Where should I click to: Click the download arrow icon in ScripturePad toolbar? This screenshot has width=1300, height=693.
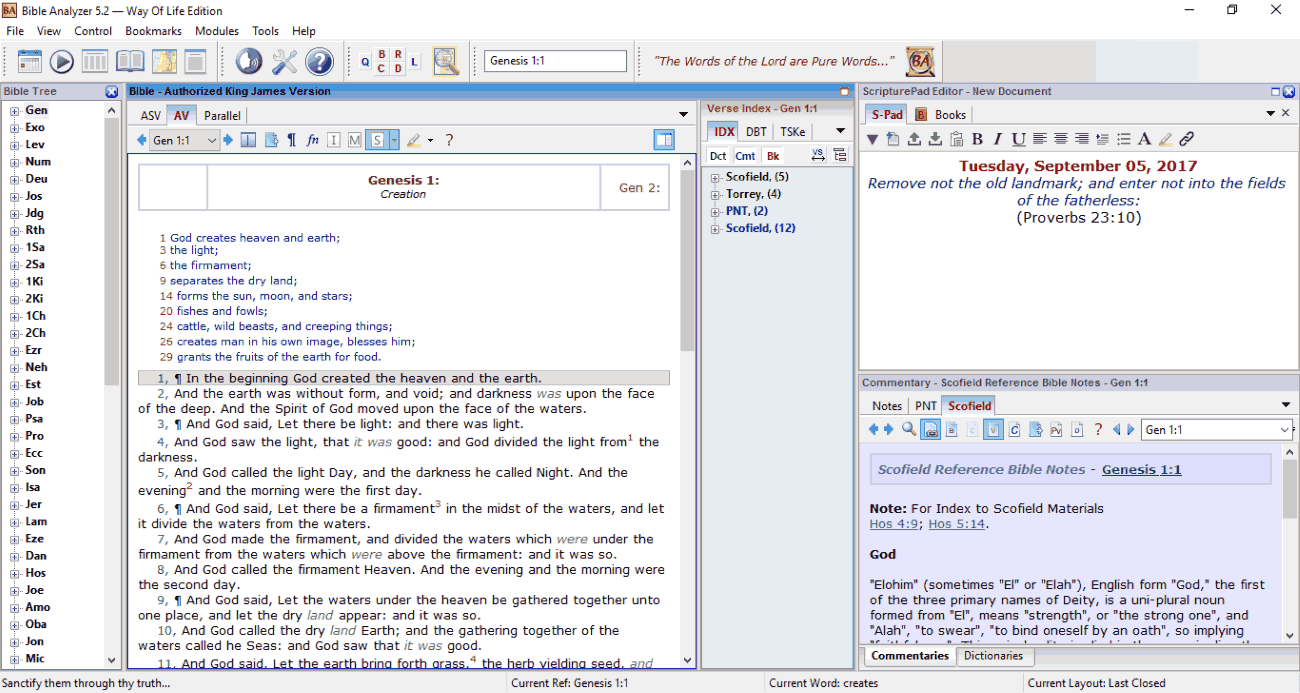pos(935,139)
